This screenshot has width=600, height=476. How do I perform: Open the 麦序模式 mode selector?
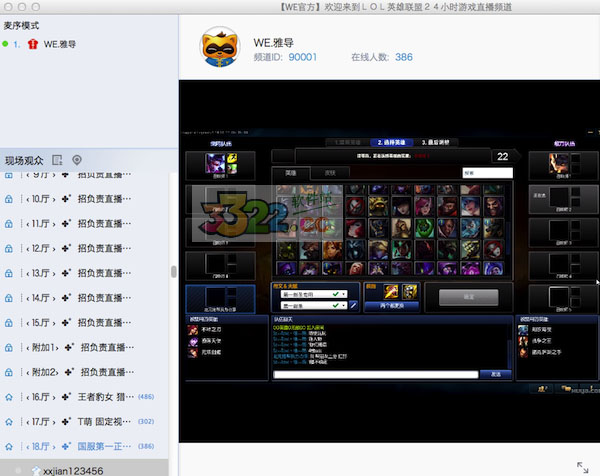pyautogui.click(x=21, y=26)
